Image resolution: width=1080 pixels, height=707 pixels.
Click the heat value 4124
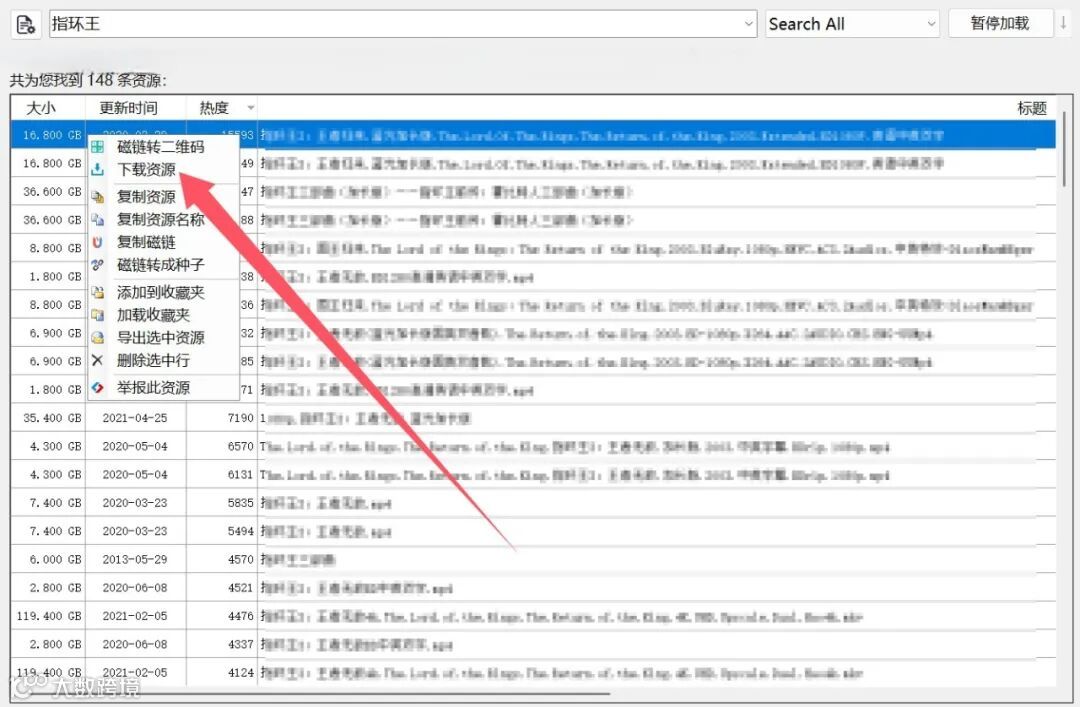pos(240,673)
